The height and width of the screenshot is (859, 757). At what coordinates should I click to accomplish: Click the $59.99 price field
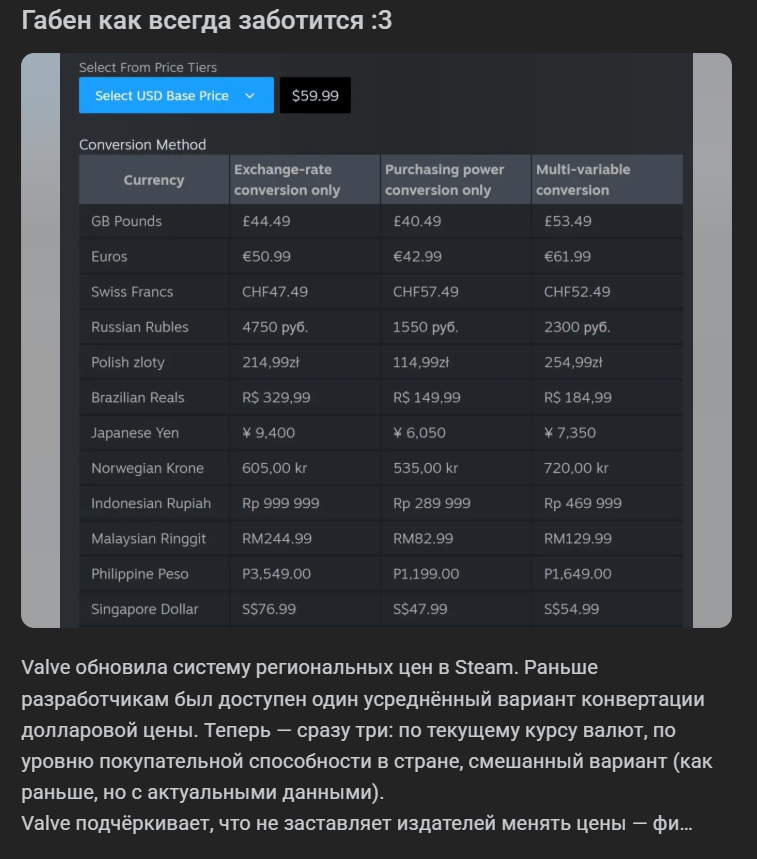[x=315, y=96]
